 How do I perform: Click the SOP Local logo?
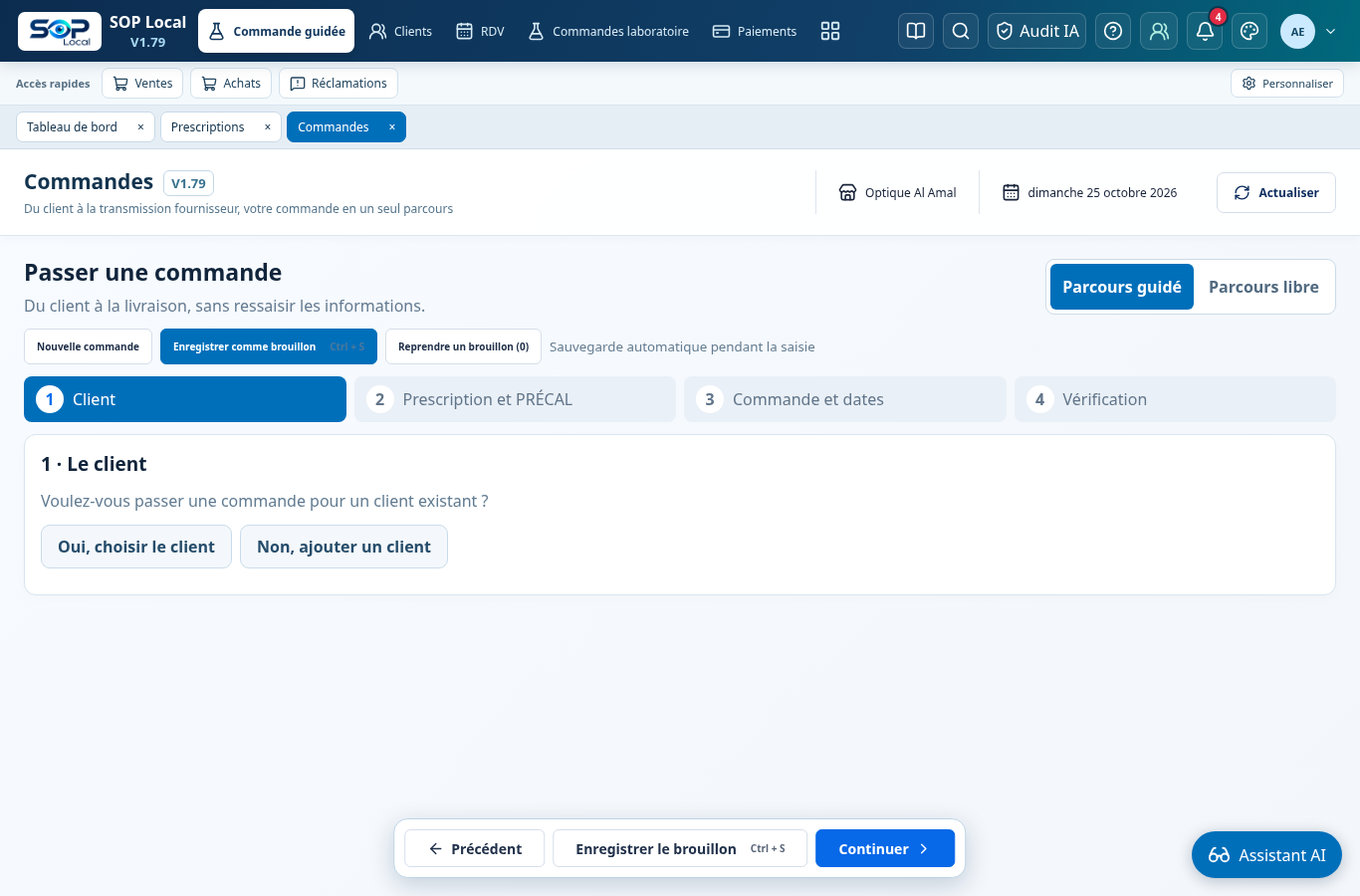click(60, 31)
